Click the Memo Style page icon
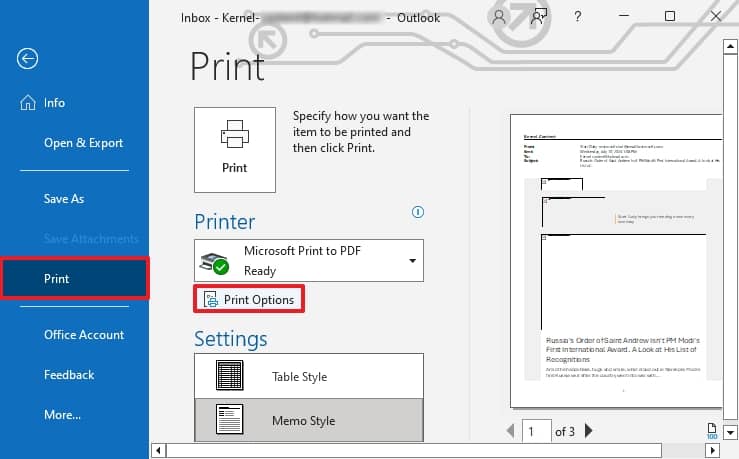Screen dimensions: 739x459 (x=230, y=419)
